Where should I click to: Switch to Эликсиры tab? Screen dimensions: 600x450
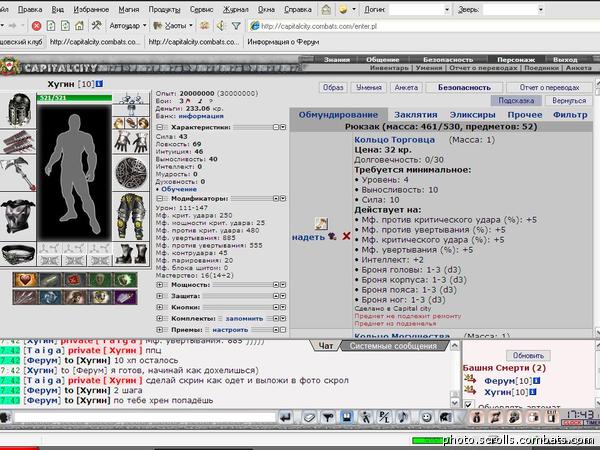473,115
